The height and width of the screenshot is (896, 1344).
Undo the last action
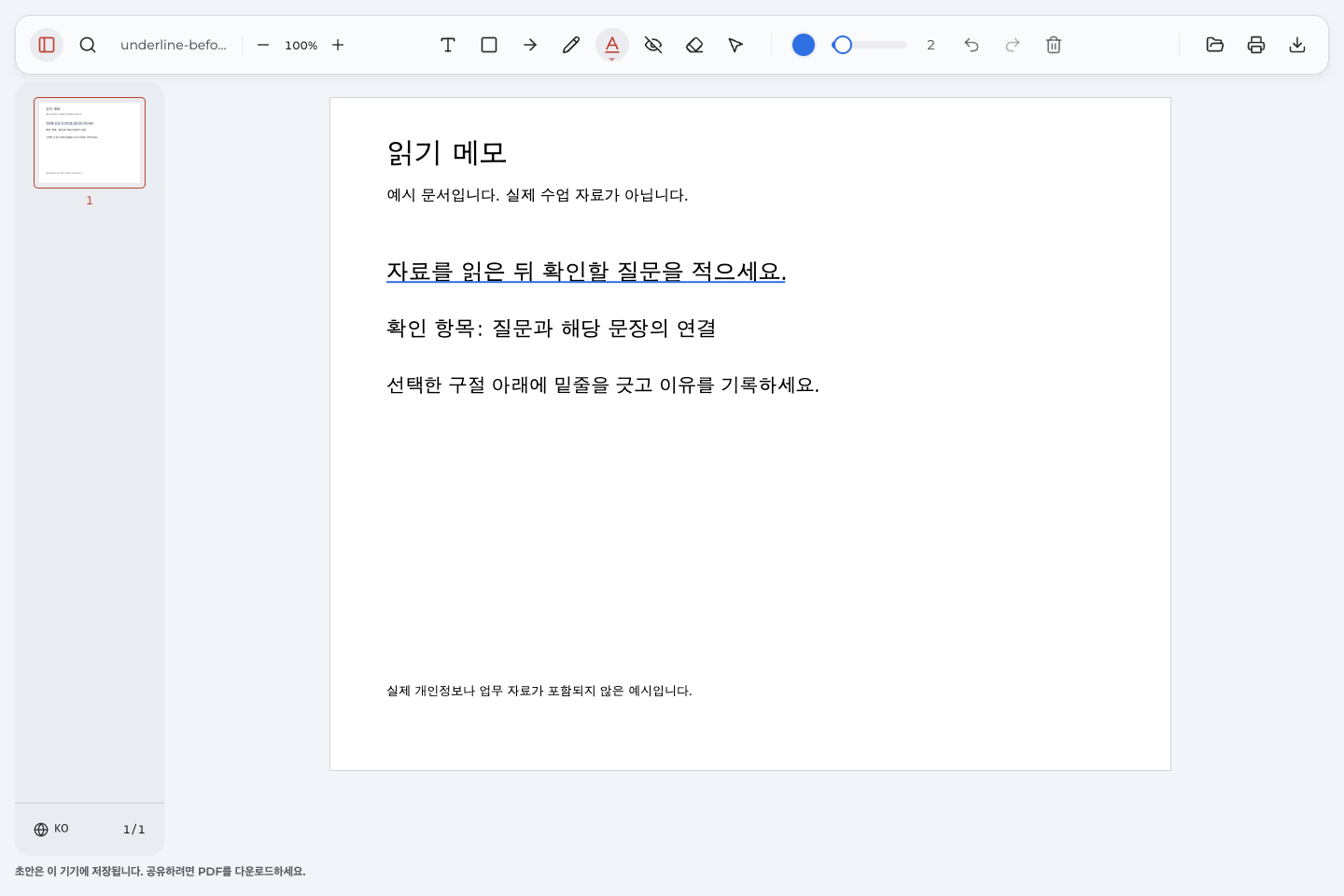[972, 45]
